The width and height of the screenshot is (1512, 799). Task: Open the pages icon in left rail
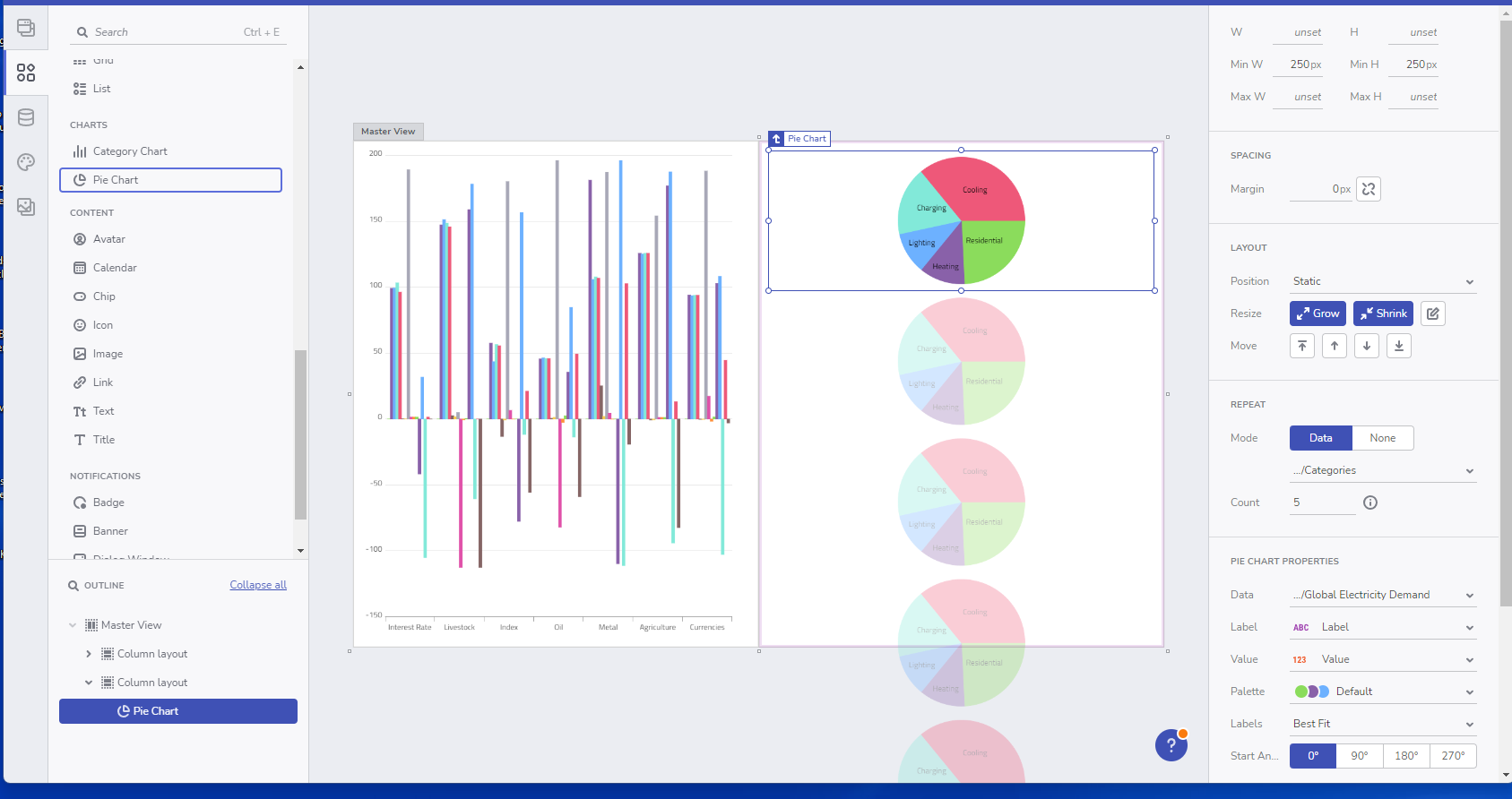coord(26,28)
